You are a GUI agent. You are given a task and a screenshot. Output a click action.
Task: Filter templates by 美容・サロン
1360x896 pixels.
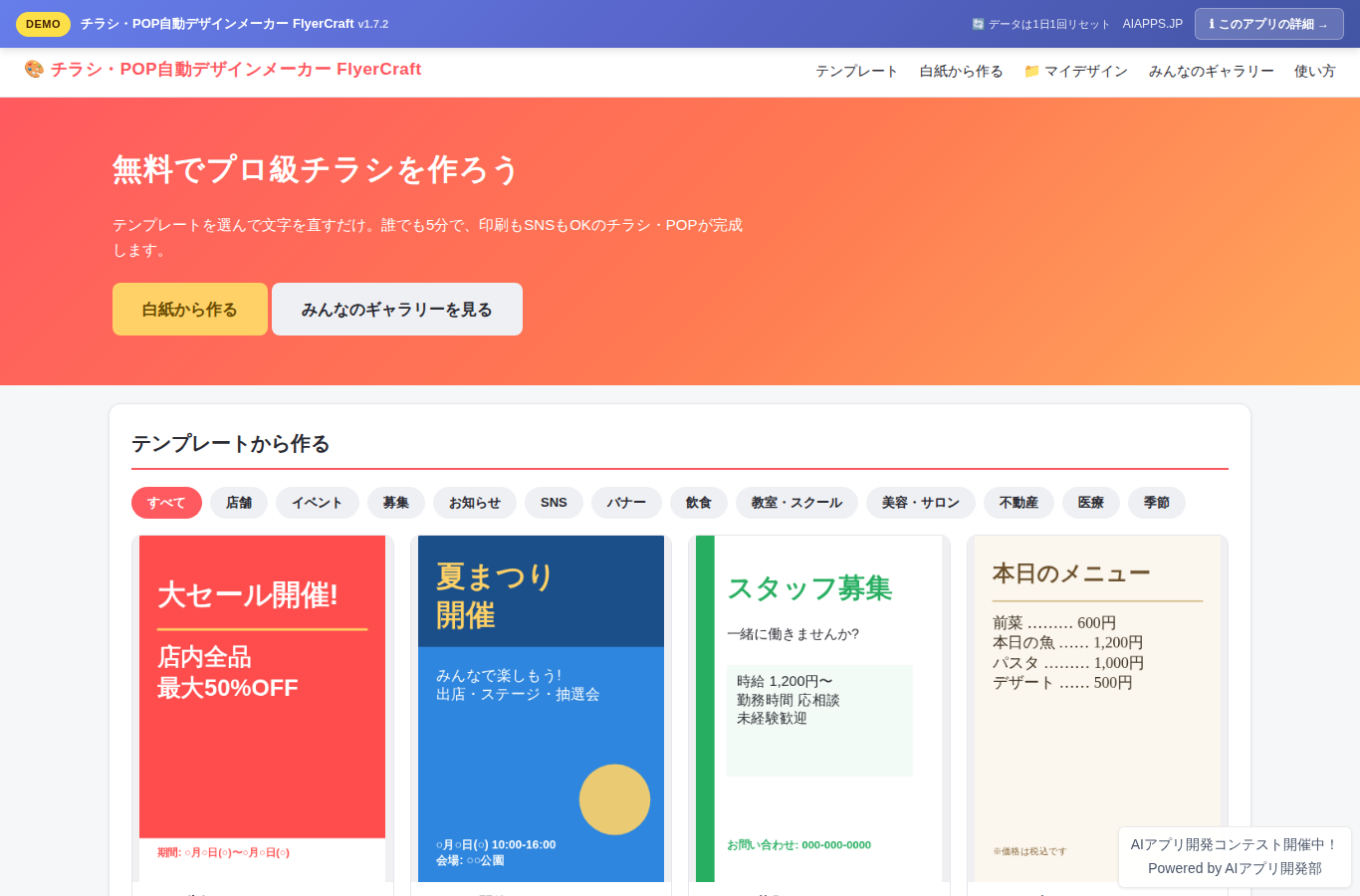[x=921, y=503]
